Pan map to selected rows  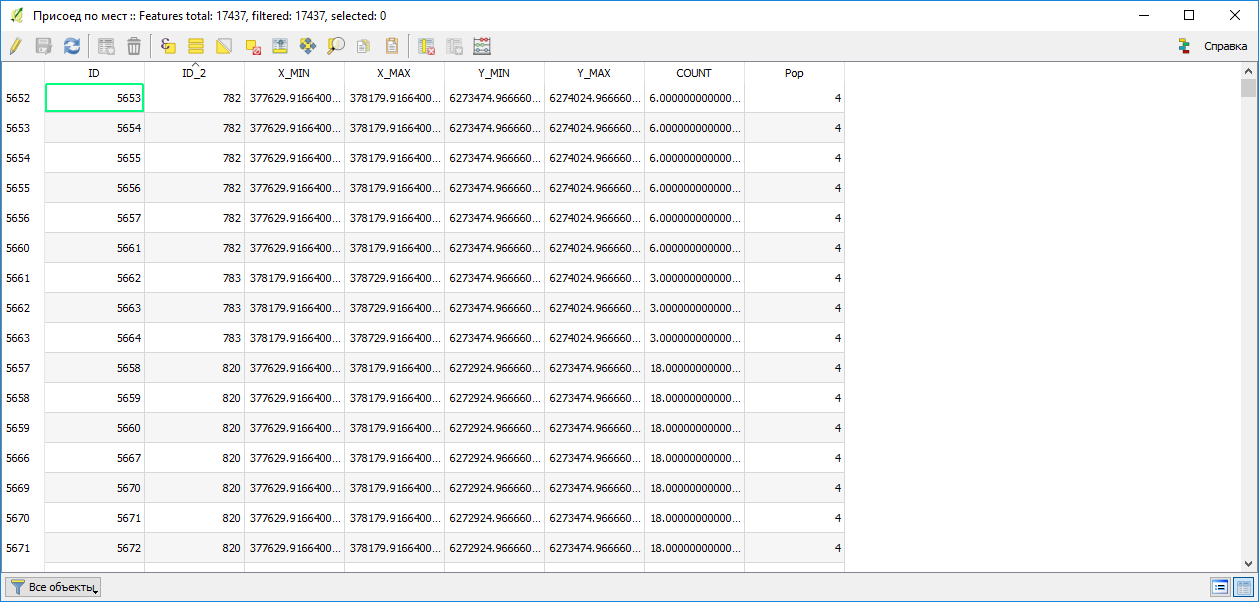308,46
